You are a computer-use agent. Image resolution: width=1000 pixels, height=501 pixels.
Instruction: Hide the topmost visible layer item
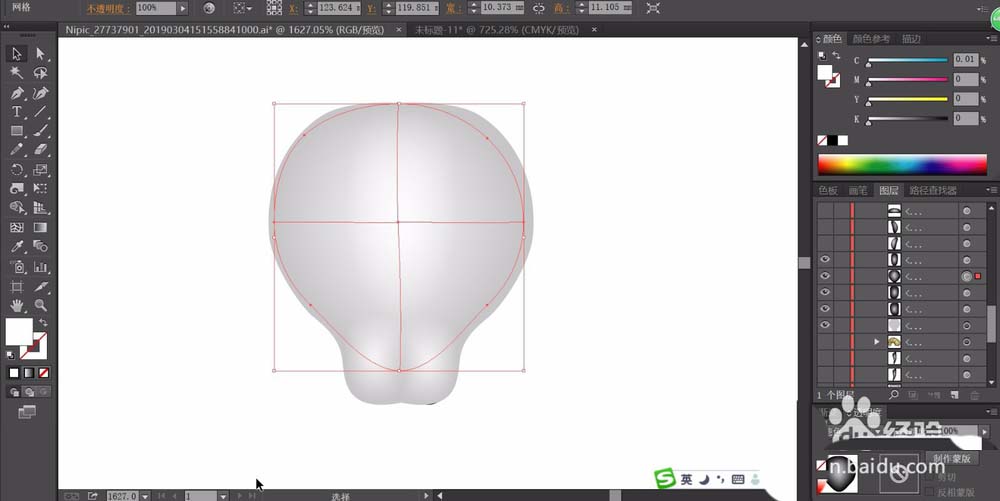[x=825, y=260]
